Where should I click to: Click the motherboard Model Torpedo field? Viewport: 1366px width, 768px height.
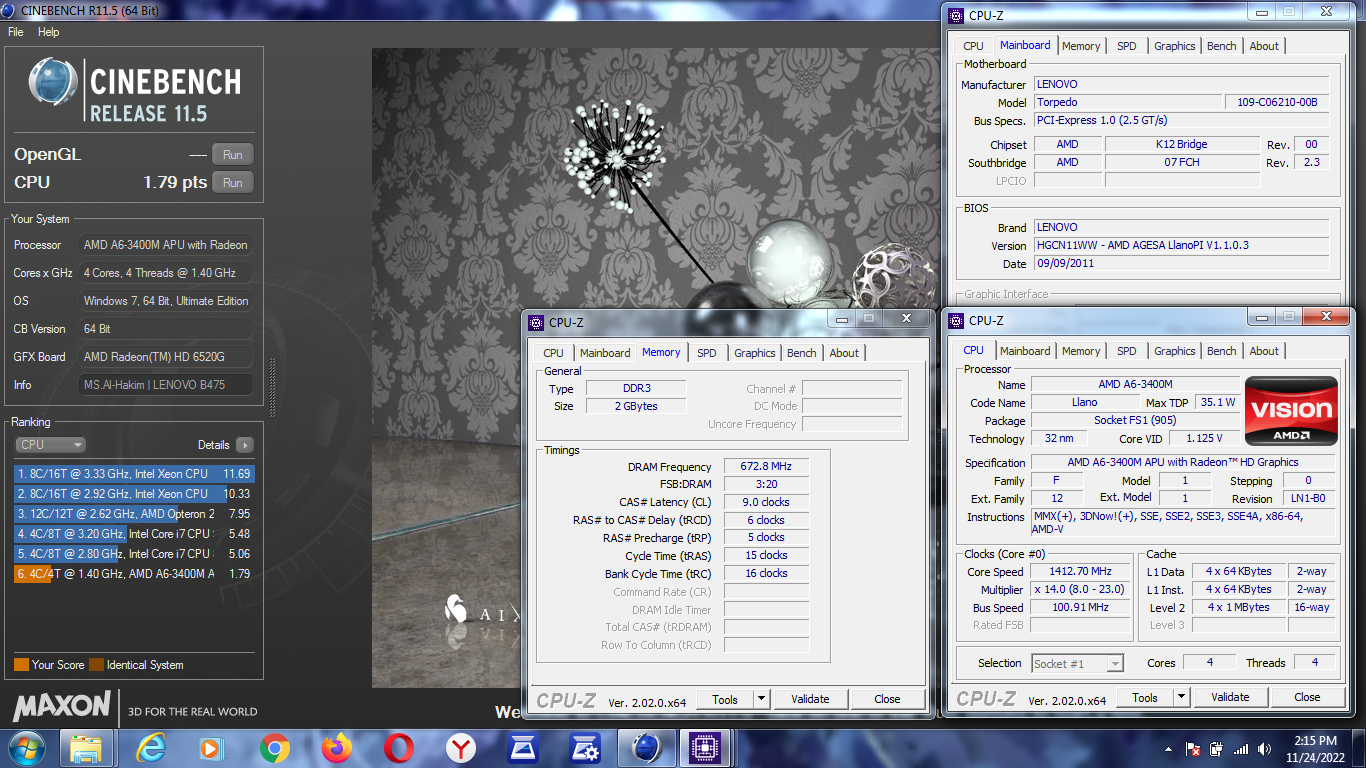tap(1126, 102)
